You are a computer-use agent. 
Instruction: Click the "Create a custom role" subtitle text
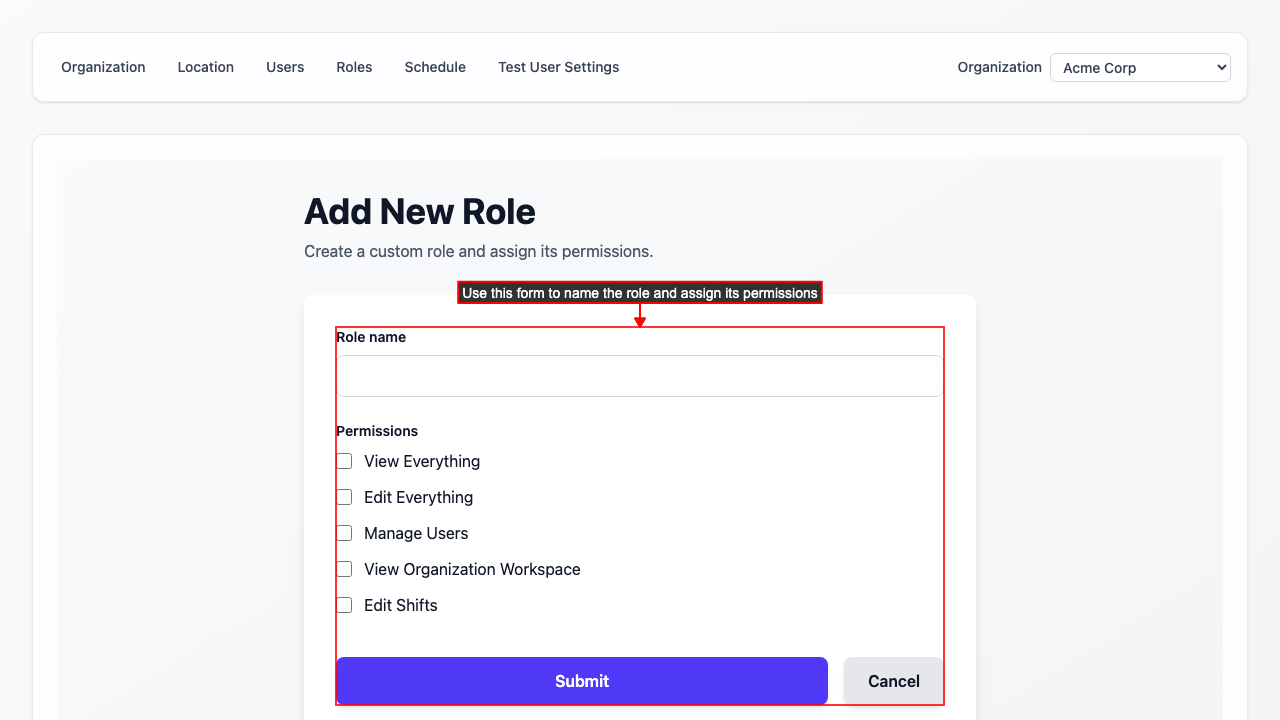pyautogui.click(x=478, y=251)
